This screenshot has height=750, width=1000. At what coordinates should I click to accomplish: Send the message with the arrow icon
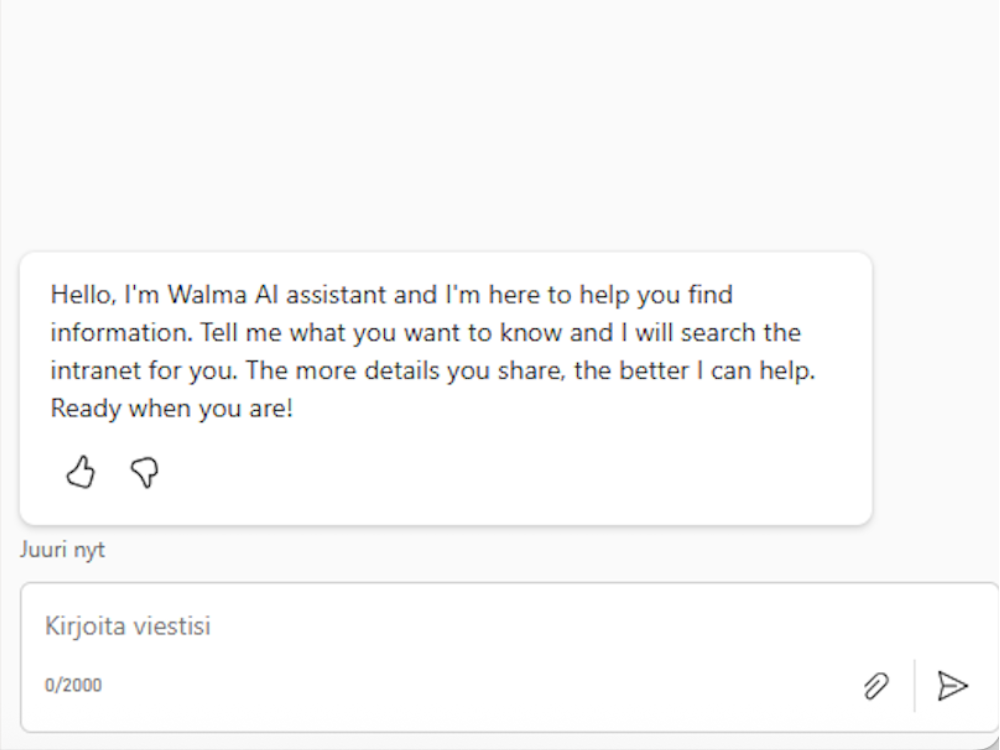pos(952,685)
